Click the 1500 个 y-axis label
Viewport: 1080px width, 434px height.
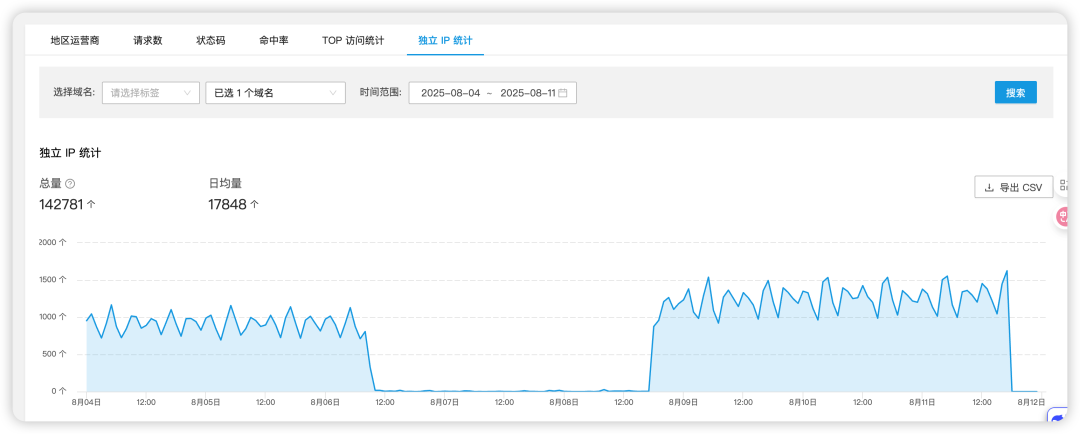tap(53, 280)
